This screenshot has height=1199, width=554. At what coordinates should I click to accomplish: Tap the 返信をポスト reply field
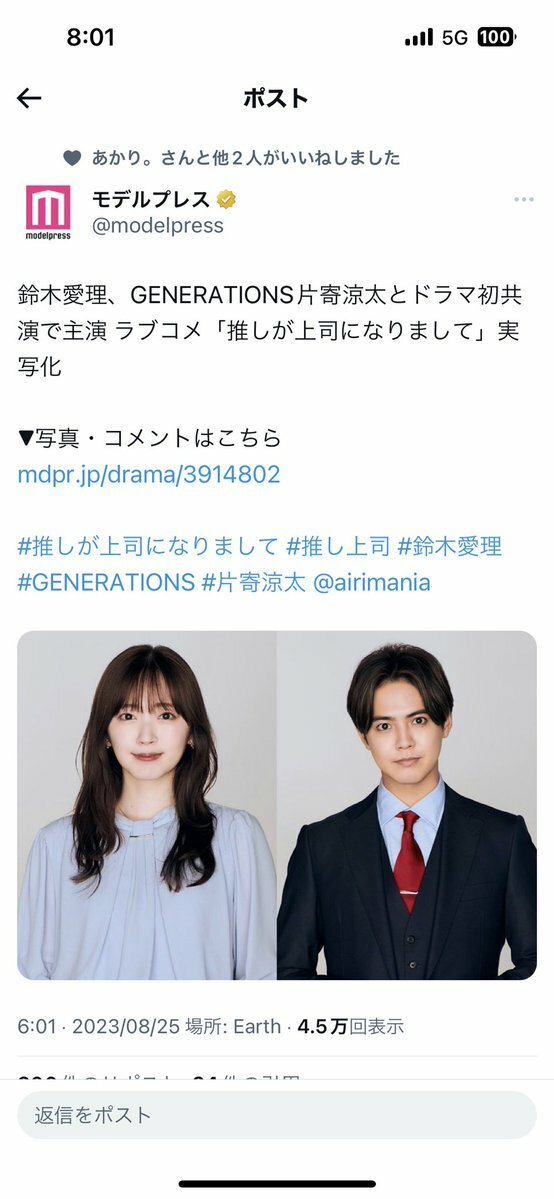coord(277,1115)
